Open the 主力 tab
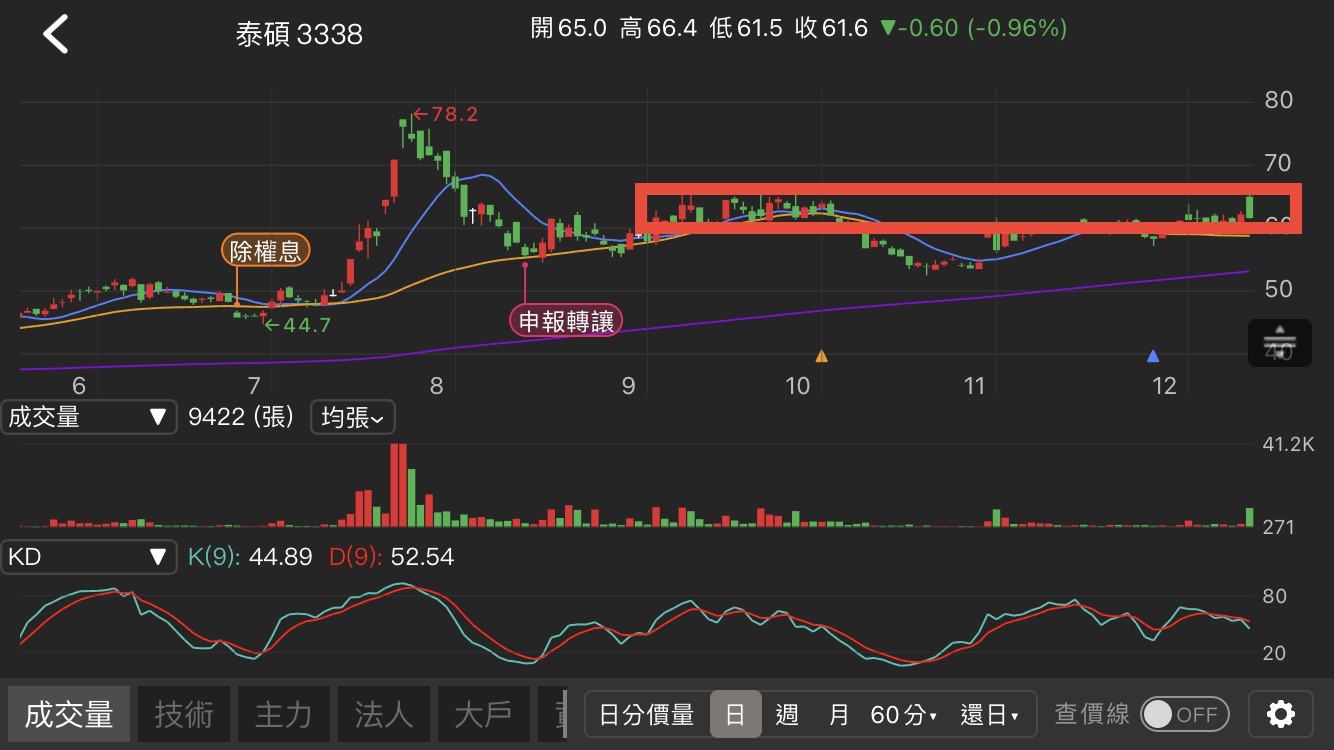 (284, 715)
